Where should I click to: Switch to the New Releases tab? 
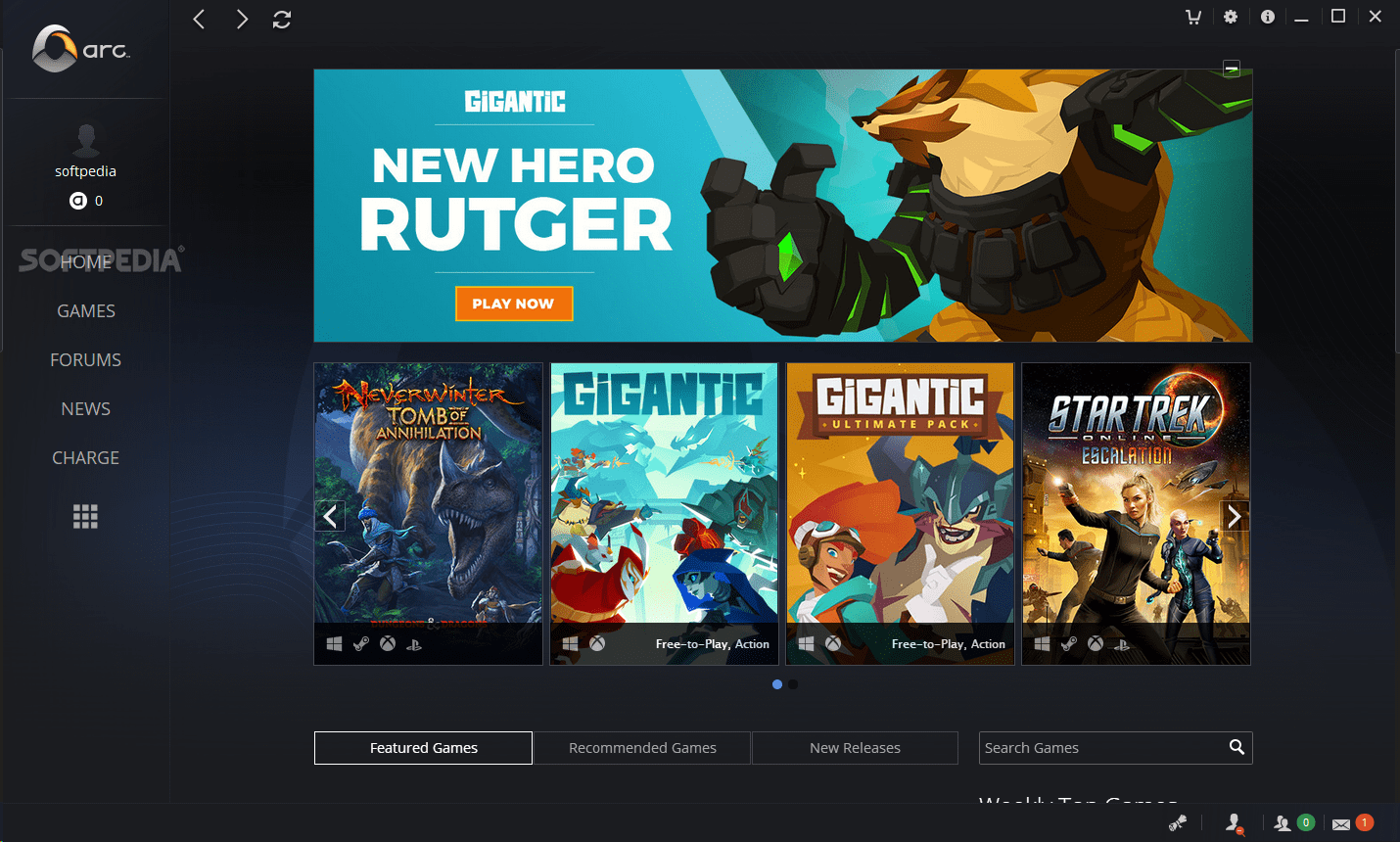(x=855, y=748)
